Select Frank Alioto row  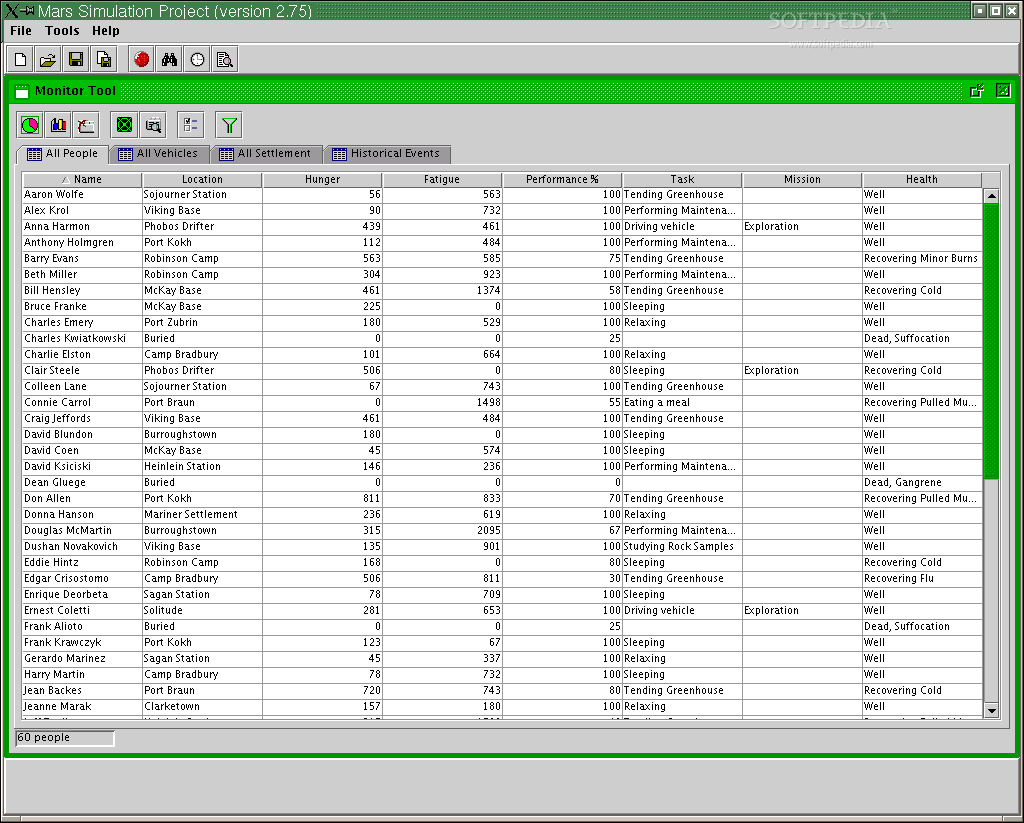[502, 626]
